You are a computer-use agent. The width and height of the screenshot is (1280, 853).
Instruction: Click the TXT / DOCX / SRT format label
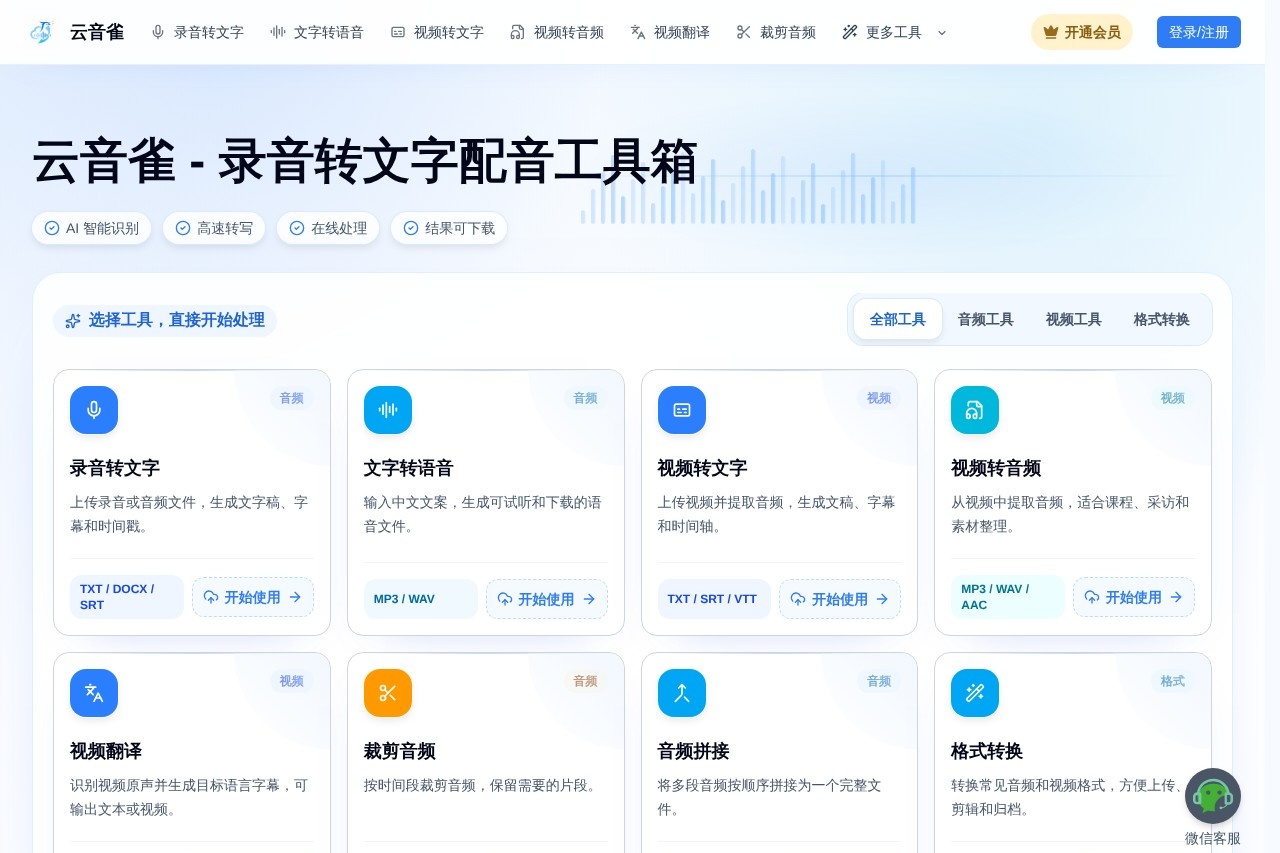click(127, 597)
